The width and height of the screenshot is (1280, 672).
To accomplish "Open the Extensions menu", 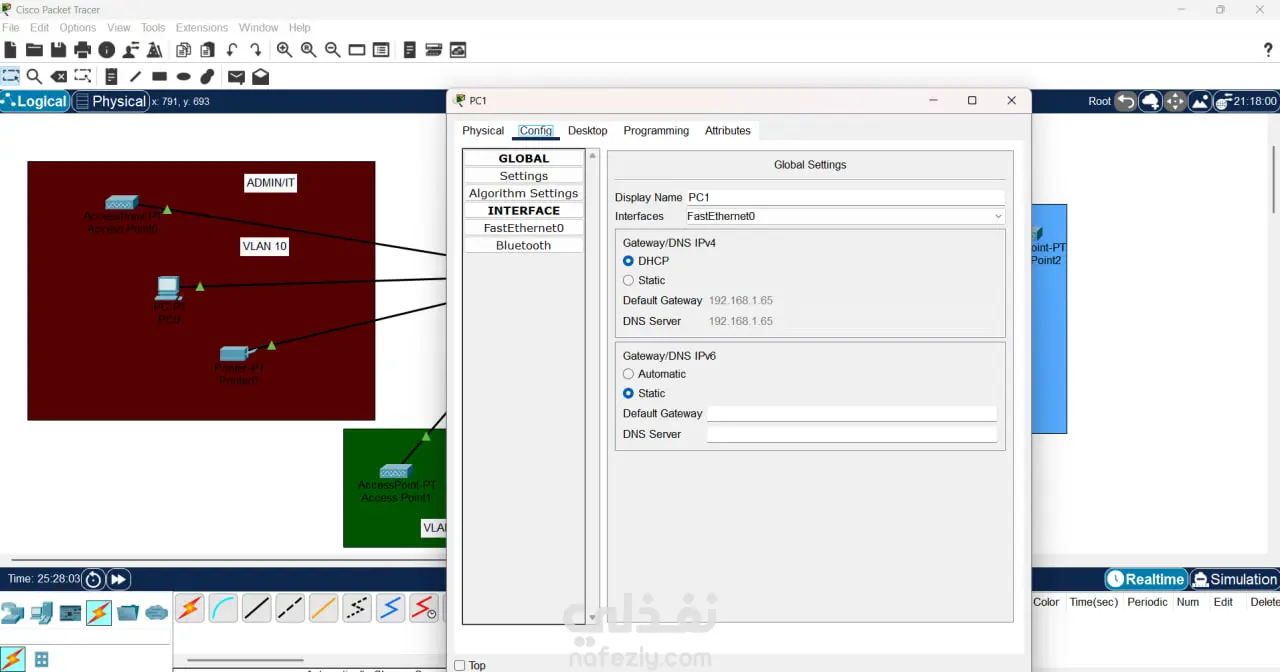I will (202, 28).
